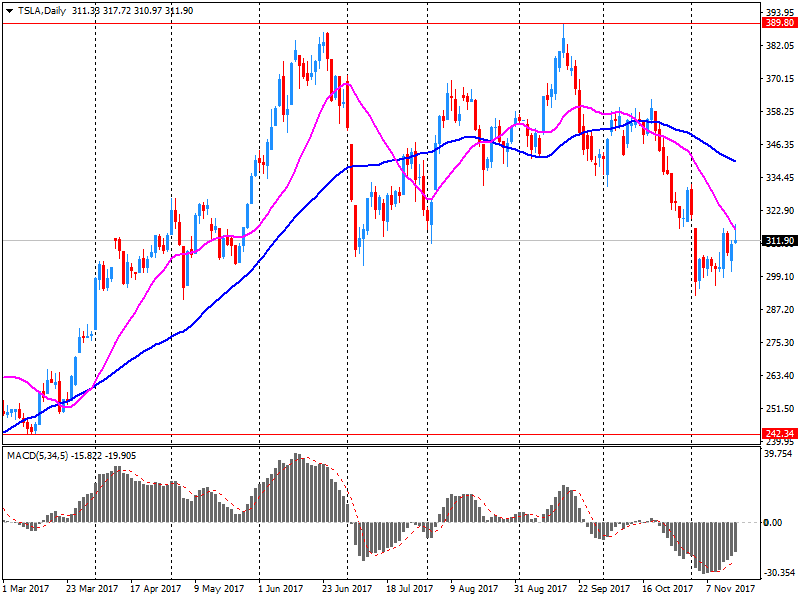This screenshot has width=800, height=600.
Task: Click the 382.05 price axis value
Action: coord(781,46)
